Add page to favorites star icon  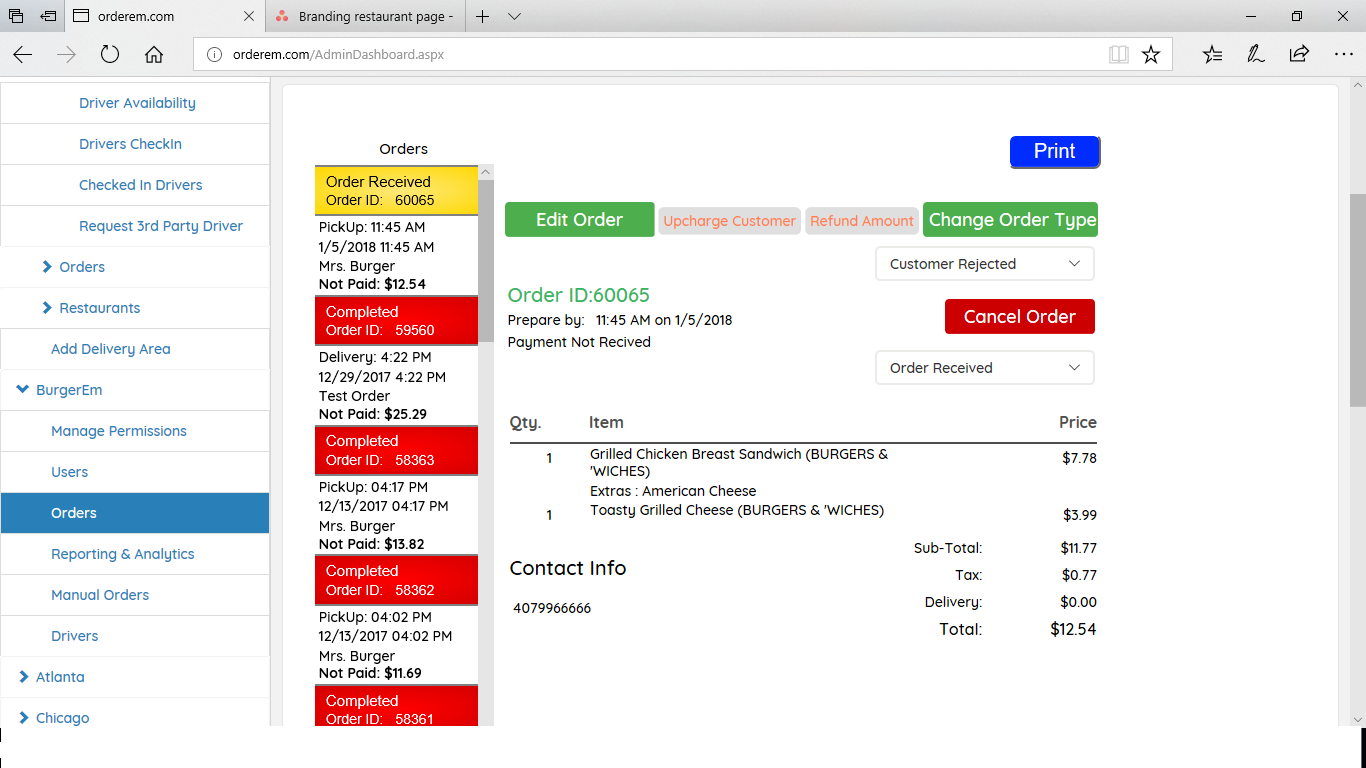(x=1151, y=54)
